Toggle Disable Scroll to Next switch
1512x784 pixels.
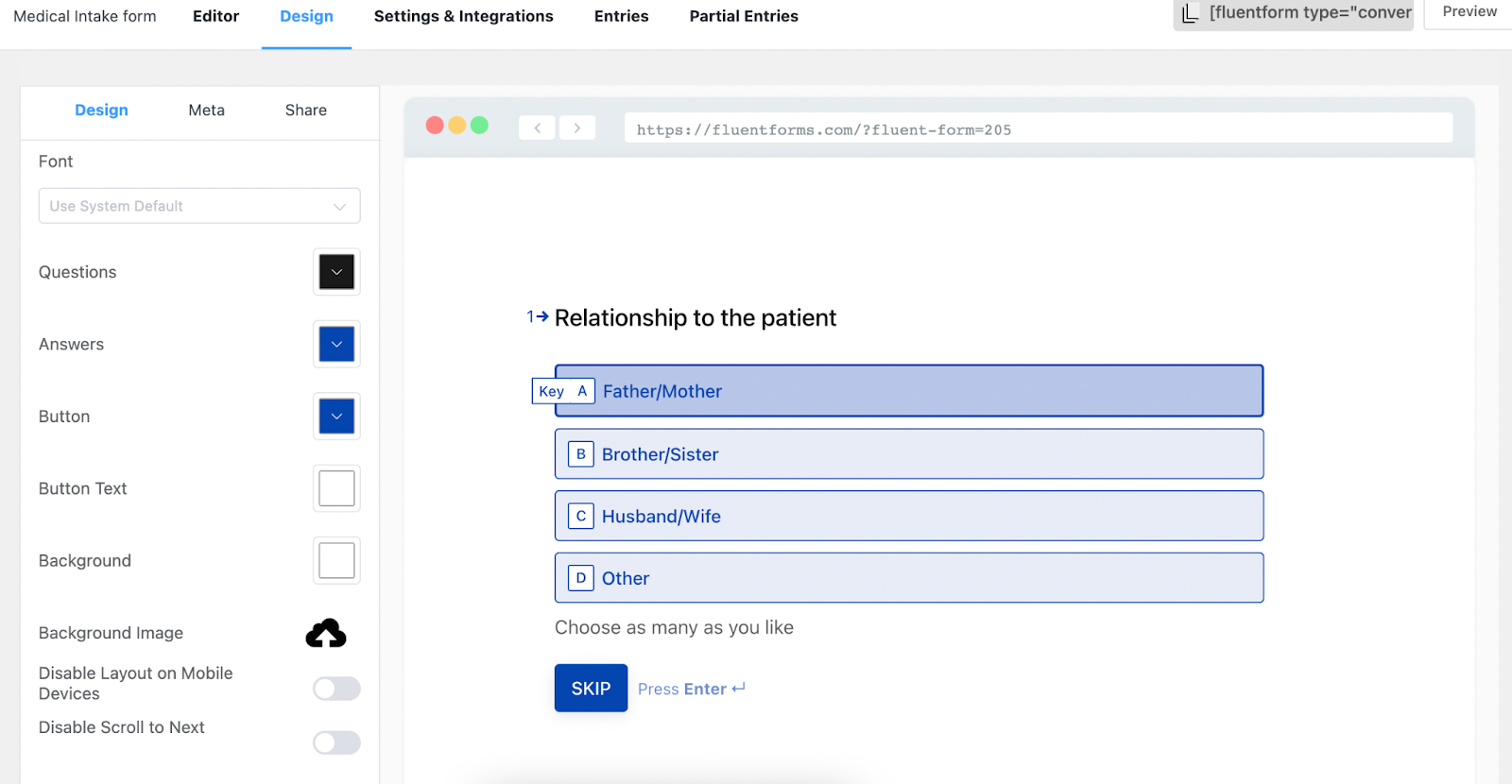click(336, 742)
